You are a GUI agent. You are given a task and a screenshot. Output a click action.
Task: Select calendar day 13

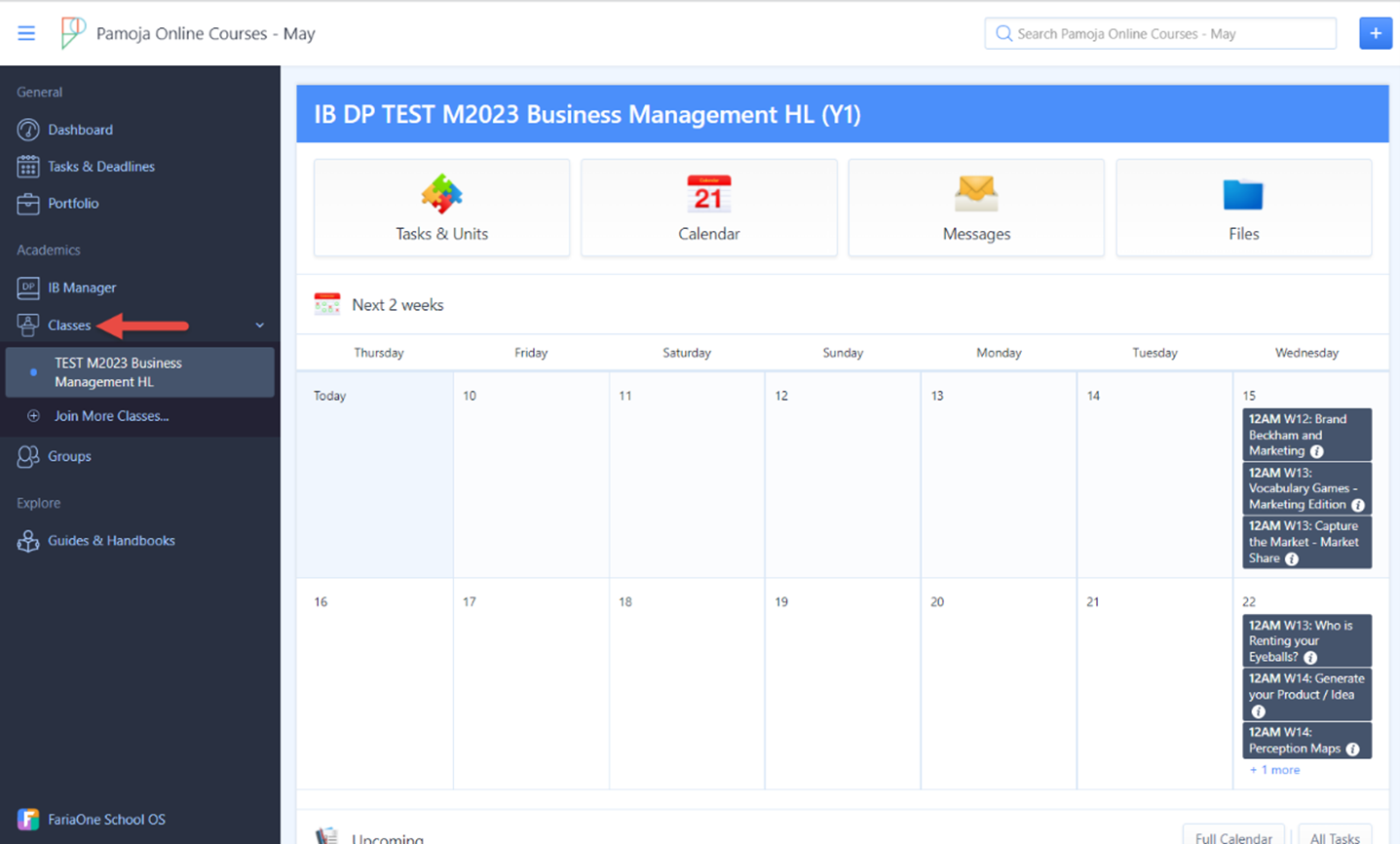[x=999, y=475]
